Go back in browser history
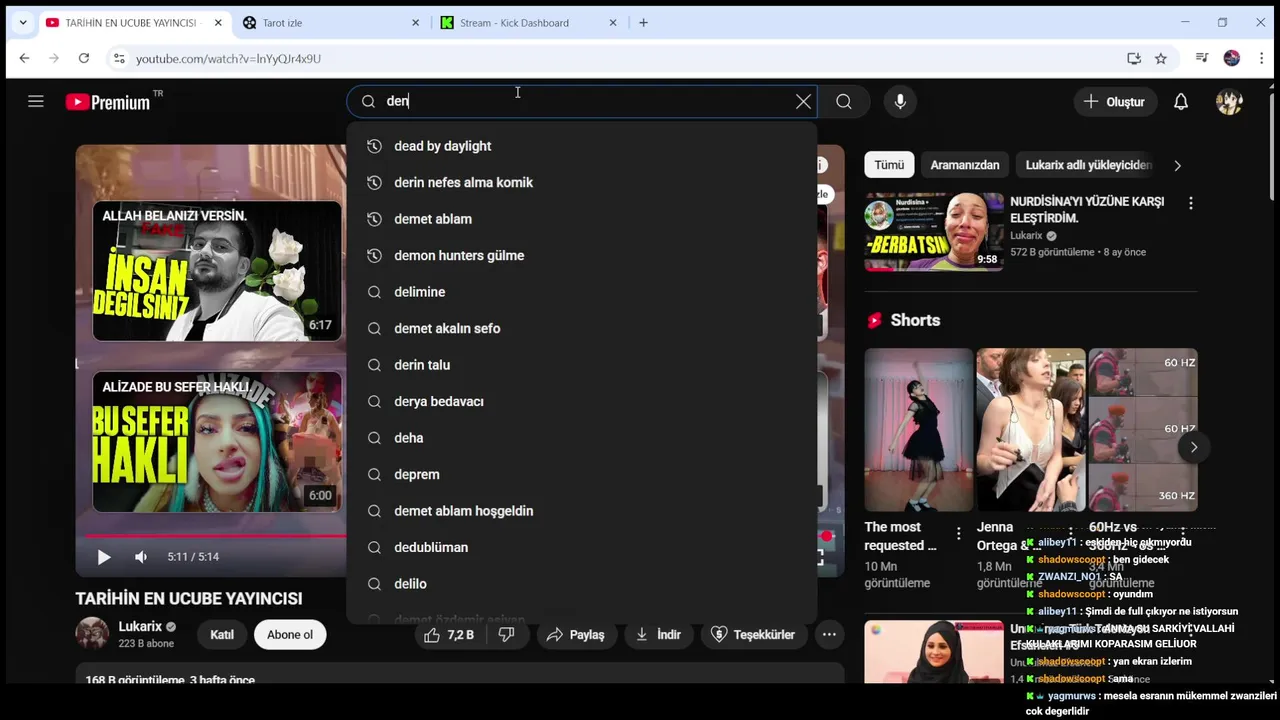Image resolution: width=1280 pixels, height=720 pixels. [x=24, y=59]
